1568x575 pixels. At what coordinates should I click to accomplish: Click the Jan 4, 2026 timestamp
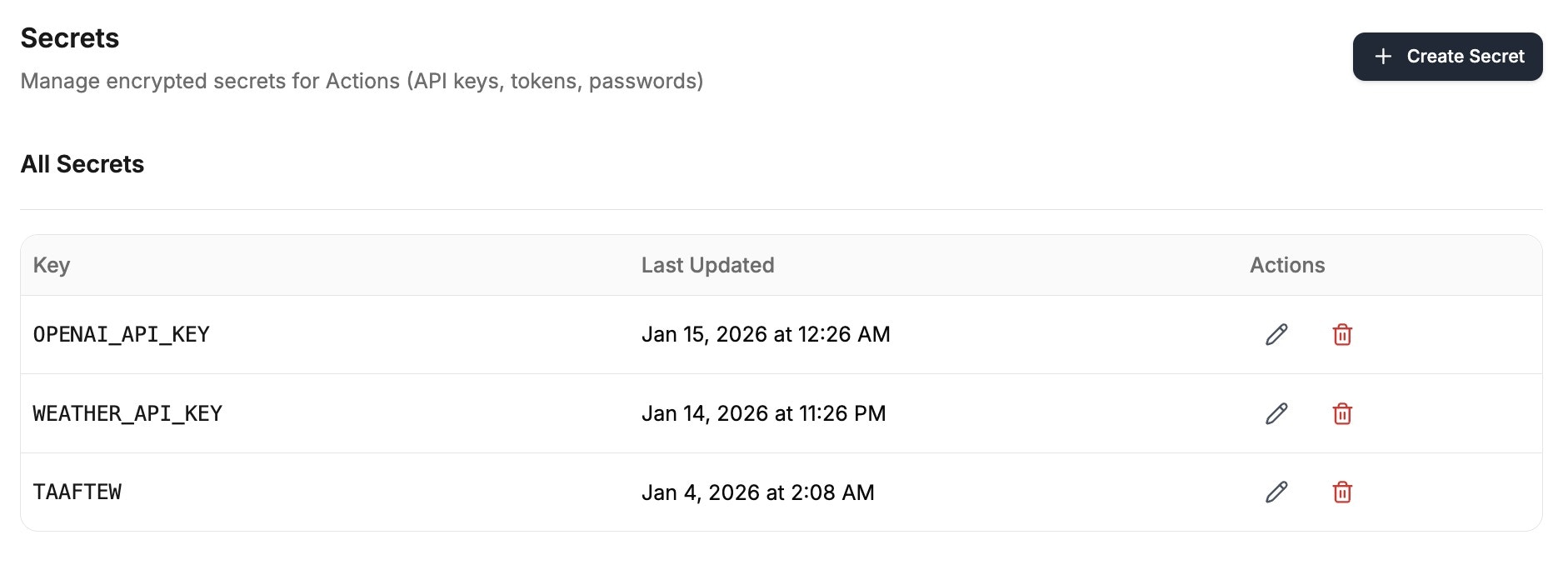click(x=757, y=492)
